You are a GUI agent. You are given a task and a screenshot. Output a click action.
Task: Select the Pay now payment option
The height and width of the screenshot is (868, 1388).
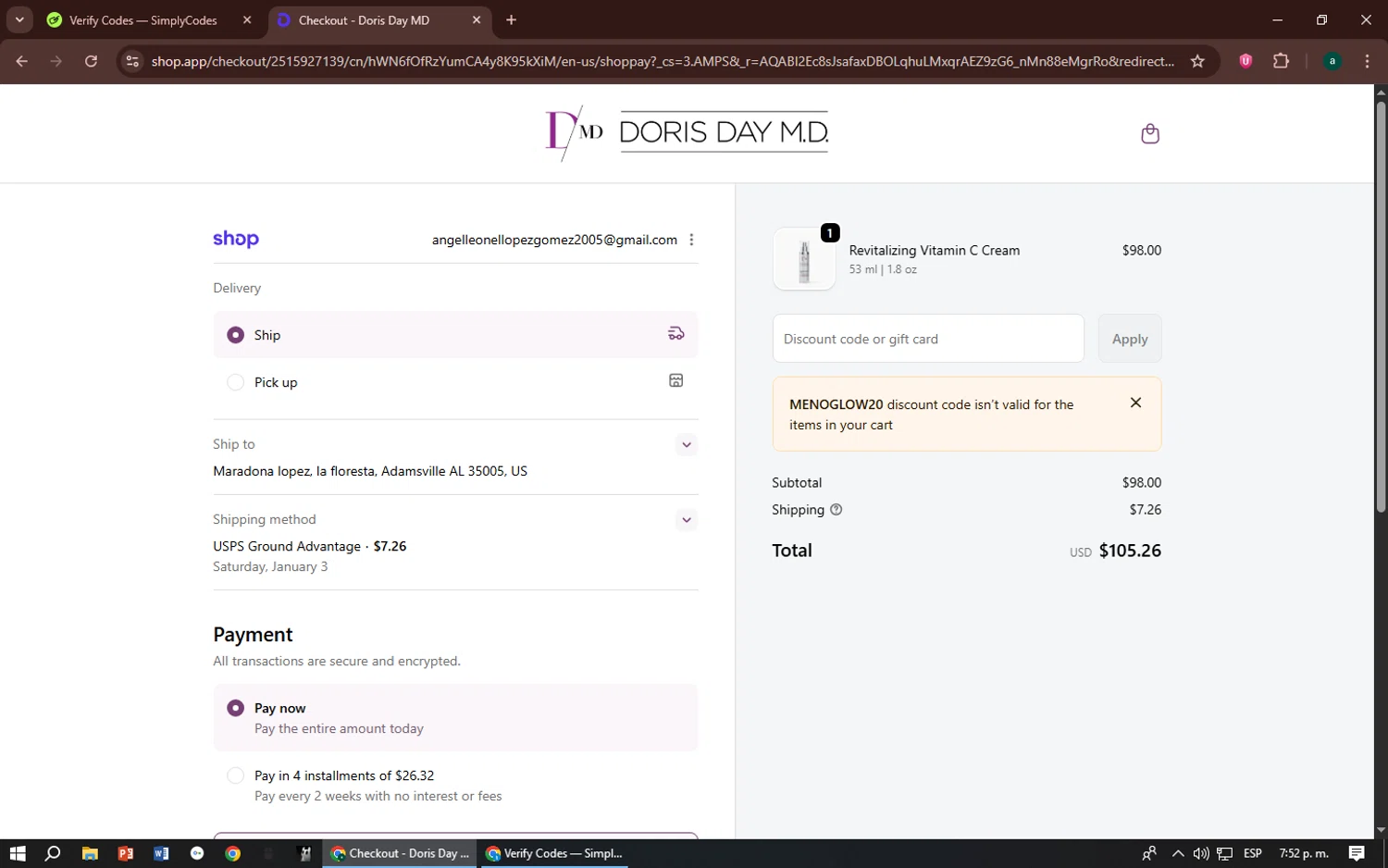point(455,718)
